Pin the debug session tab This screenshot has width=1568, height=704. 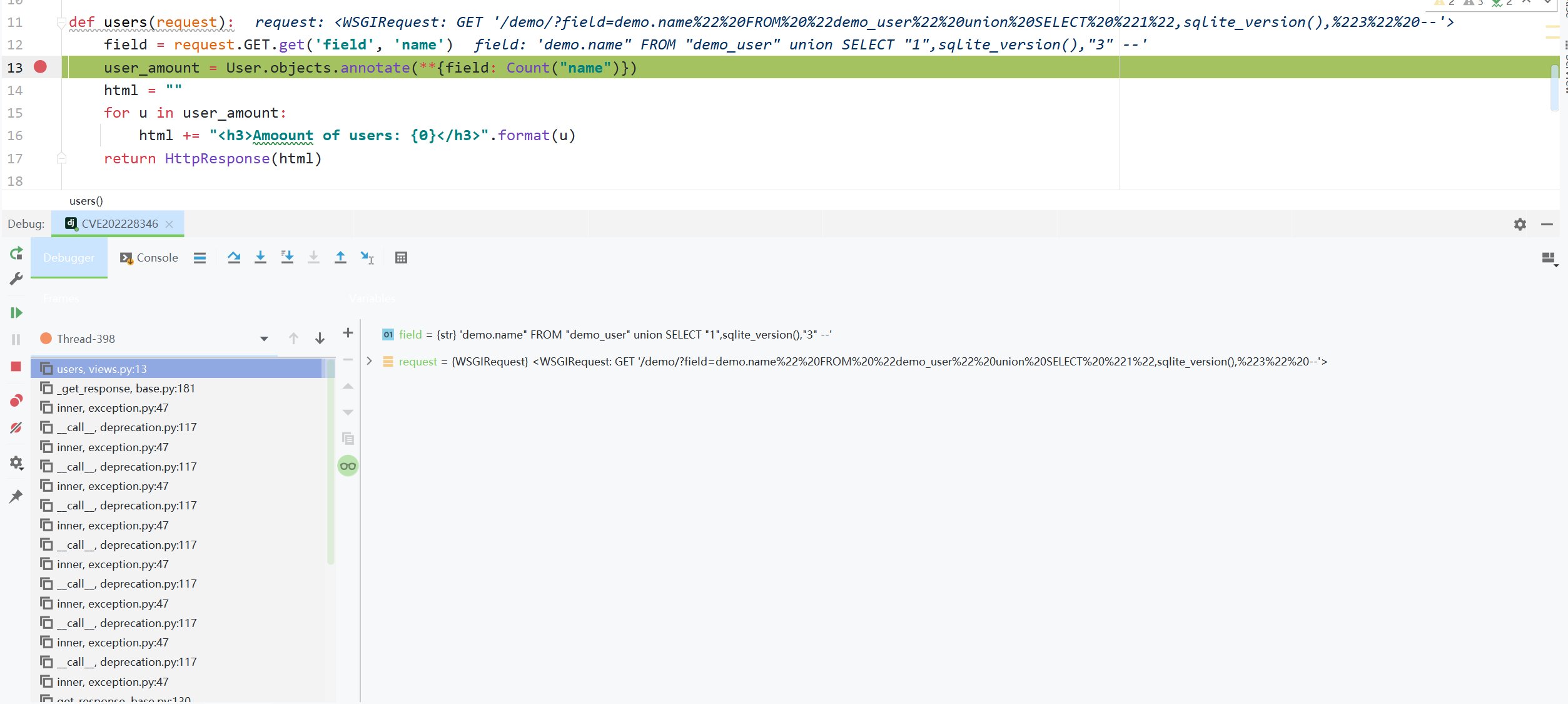coord(16,496)
